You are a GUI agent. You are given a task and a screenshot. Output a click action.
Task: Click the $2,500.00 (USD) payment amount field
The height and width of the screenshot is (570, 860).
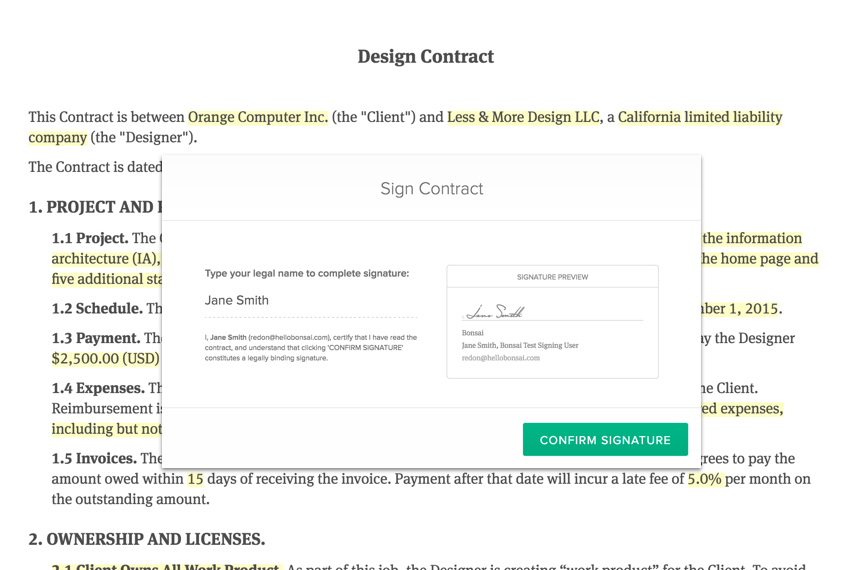point(105,358)
